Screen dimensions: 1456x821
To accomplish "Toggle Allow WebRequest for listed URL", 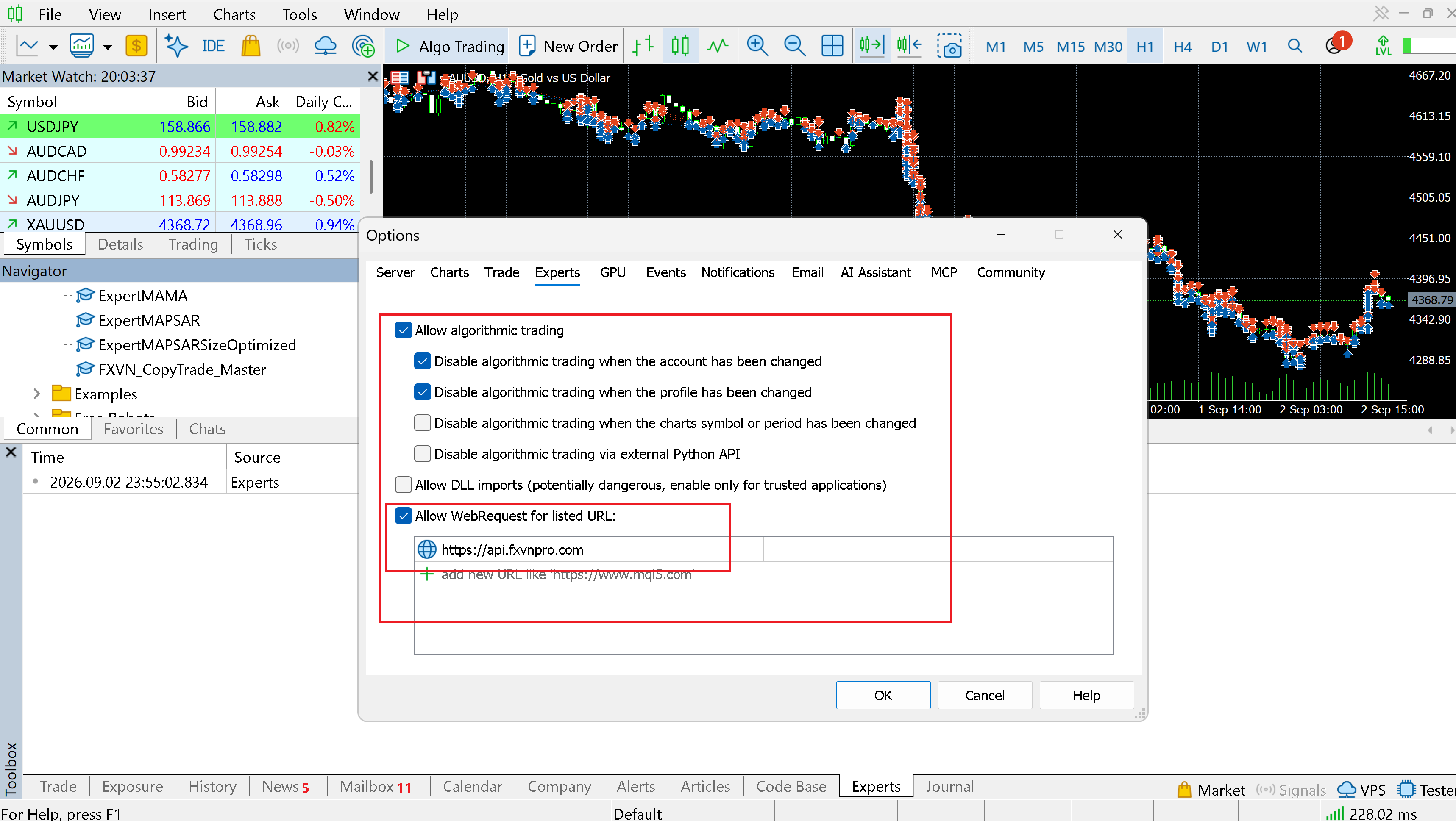I will 403,516.
